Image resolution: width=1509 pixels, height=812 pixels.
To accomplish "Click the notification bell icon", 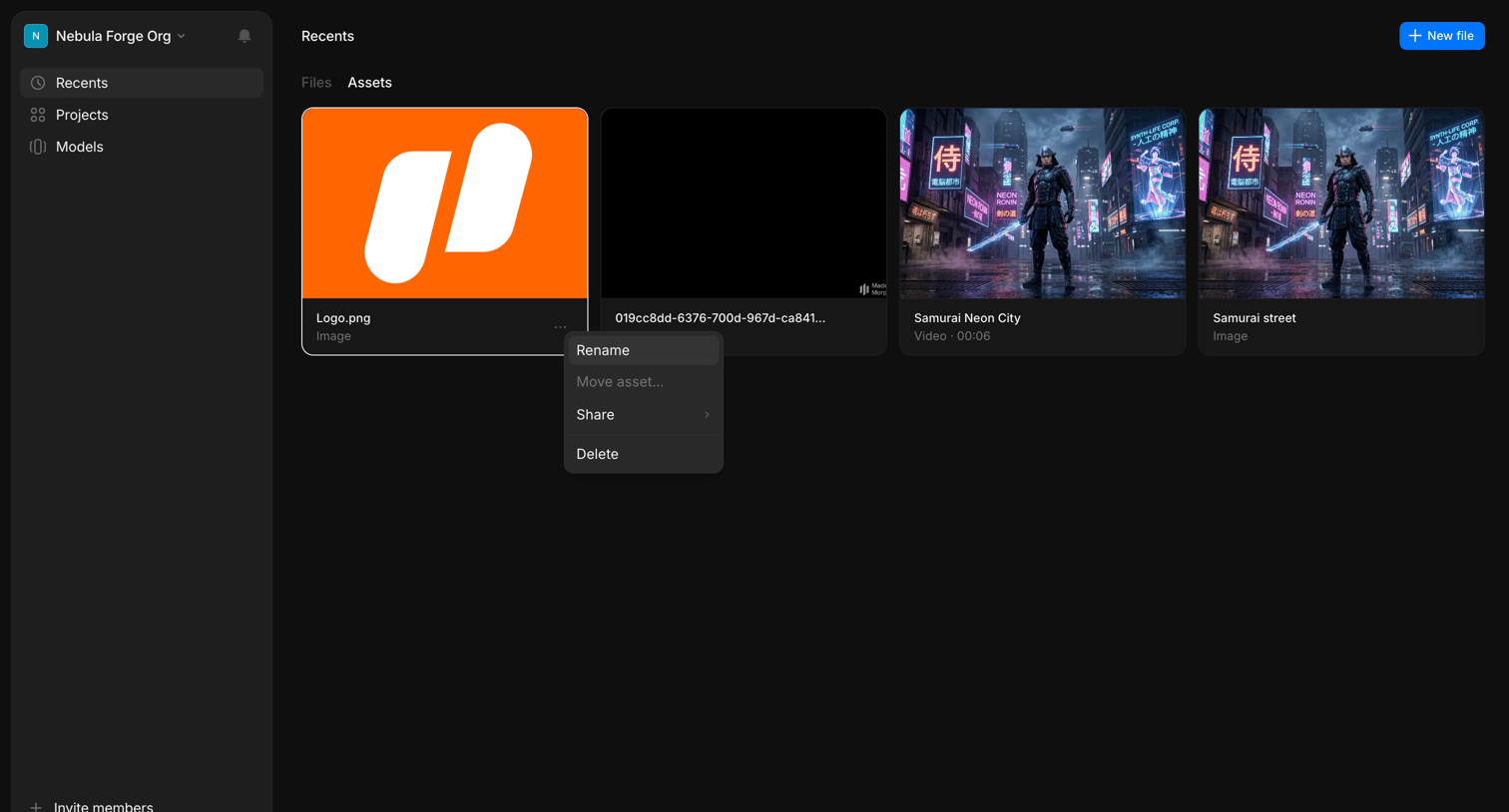I will pyautogui.click(x=245, y=36).
